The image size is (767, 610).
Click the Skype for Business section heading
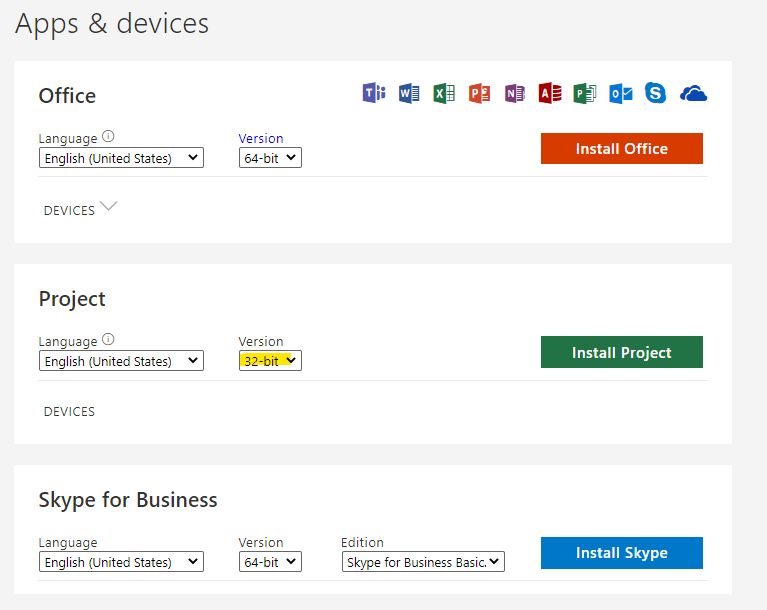point(128,500)
